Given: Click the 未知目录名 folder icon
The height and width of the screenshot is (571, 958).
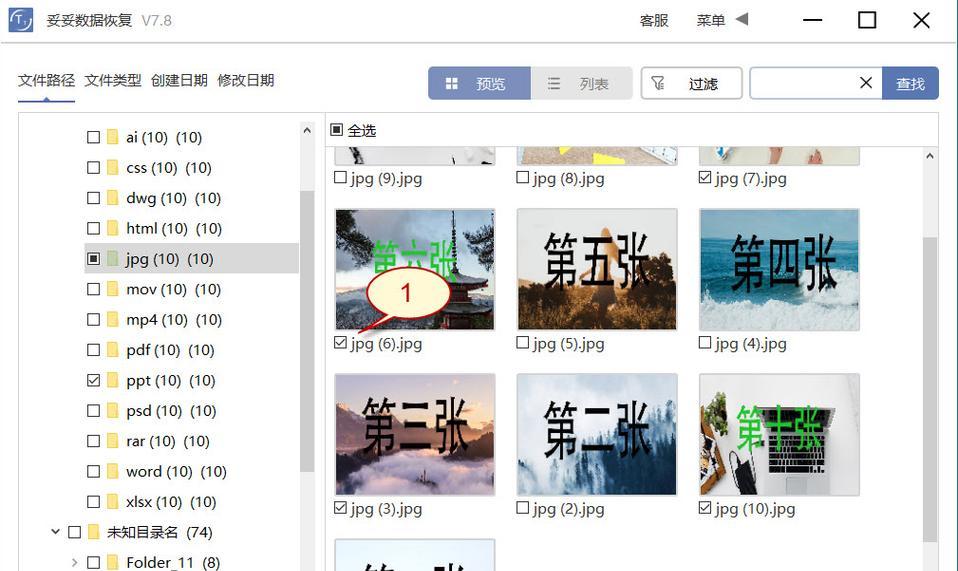Looking at the screenshot, I should 93,532.
